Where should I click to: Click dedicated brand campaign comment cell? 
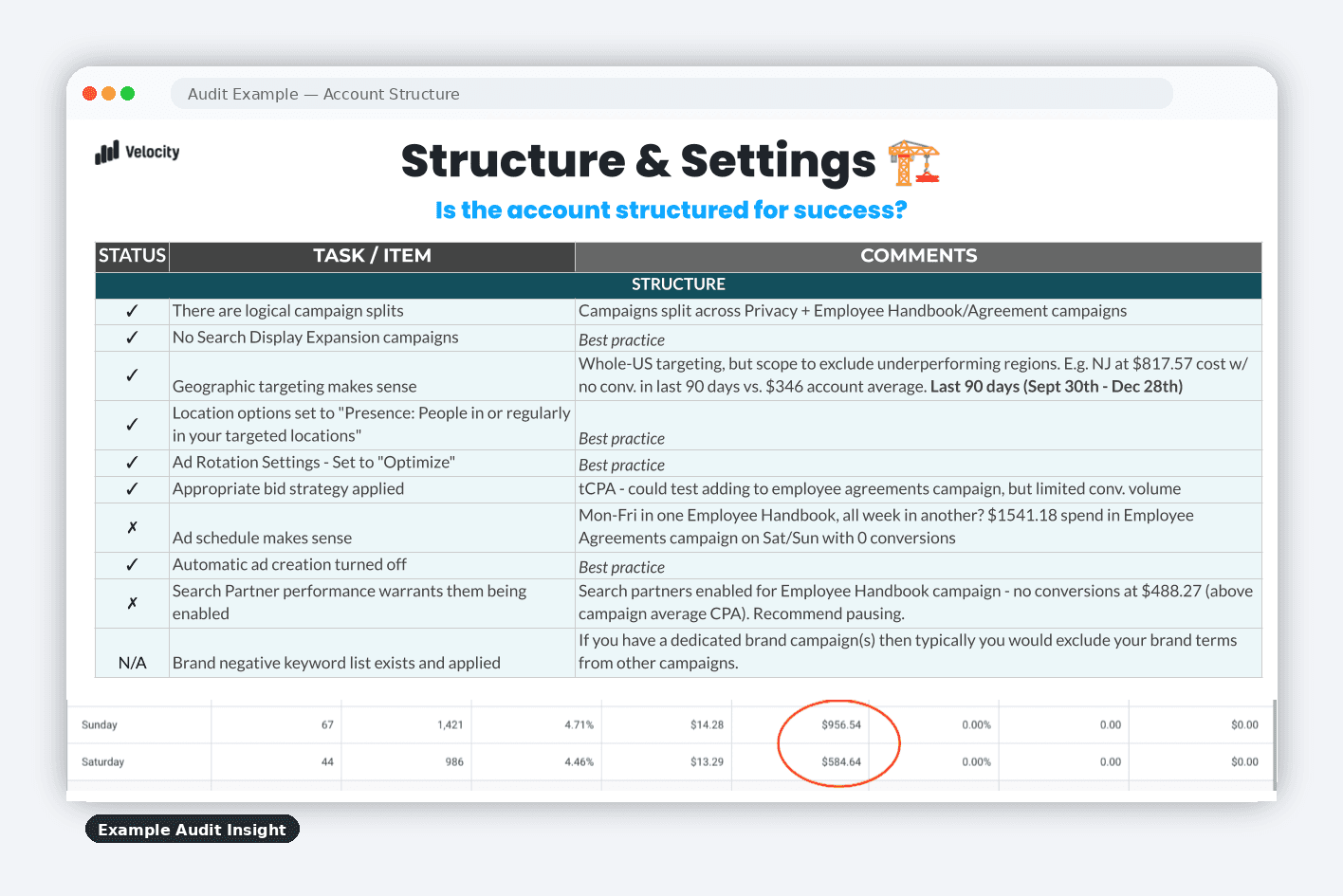click(918, 652)
